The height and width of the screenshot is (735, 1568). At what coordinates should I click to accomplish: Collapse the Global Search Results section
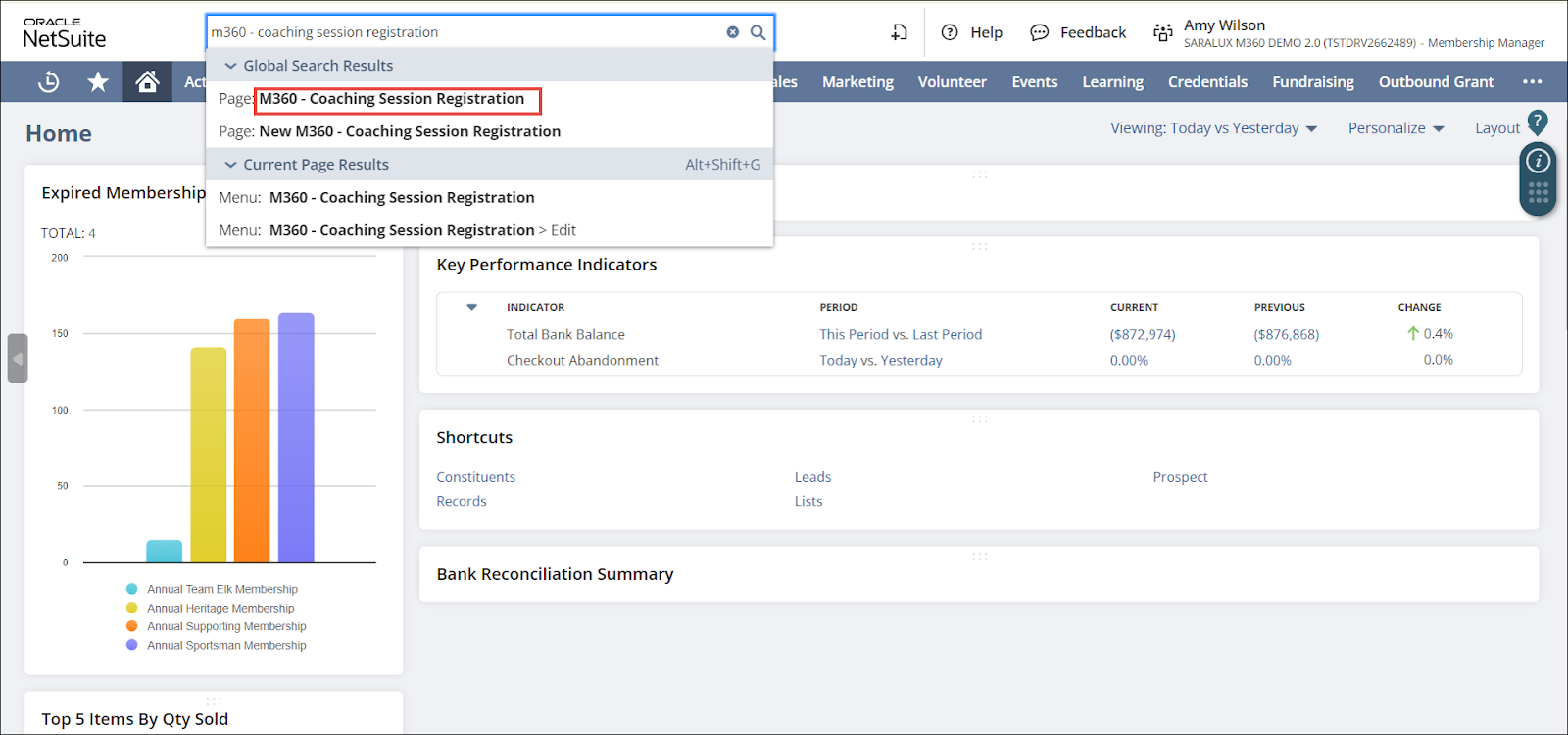point(231,66)
